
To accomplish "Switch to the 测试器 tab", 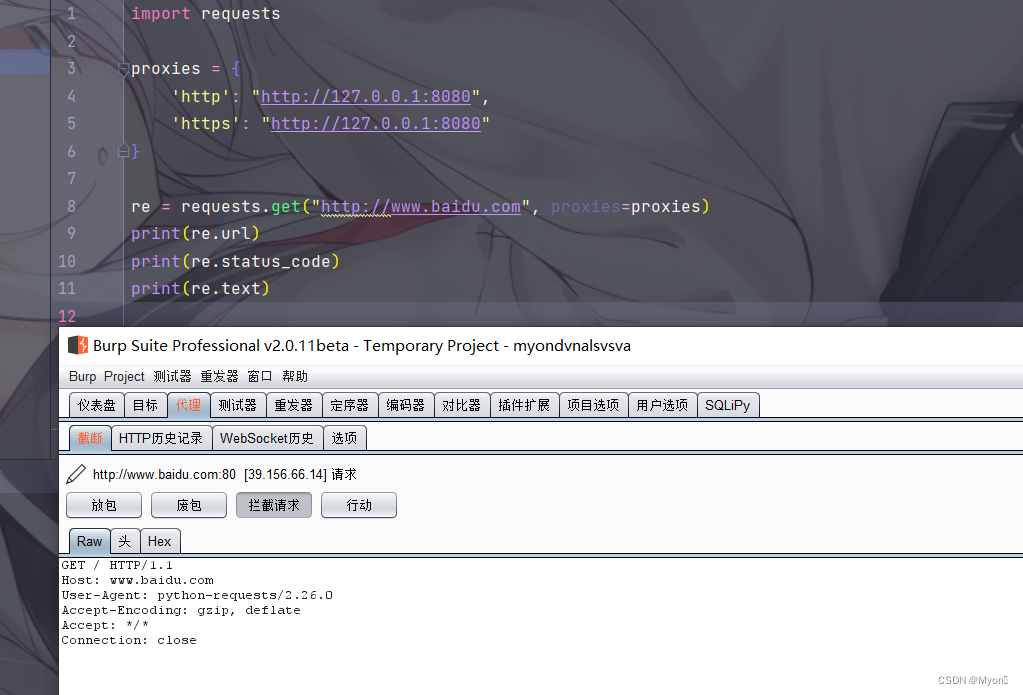I will click(x=237, y=405).
